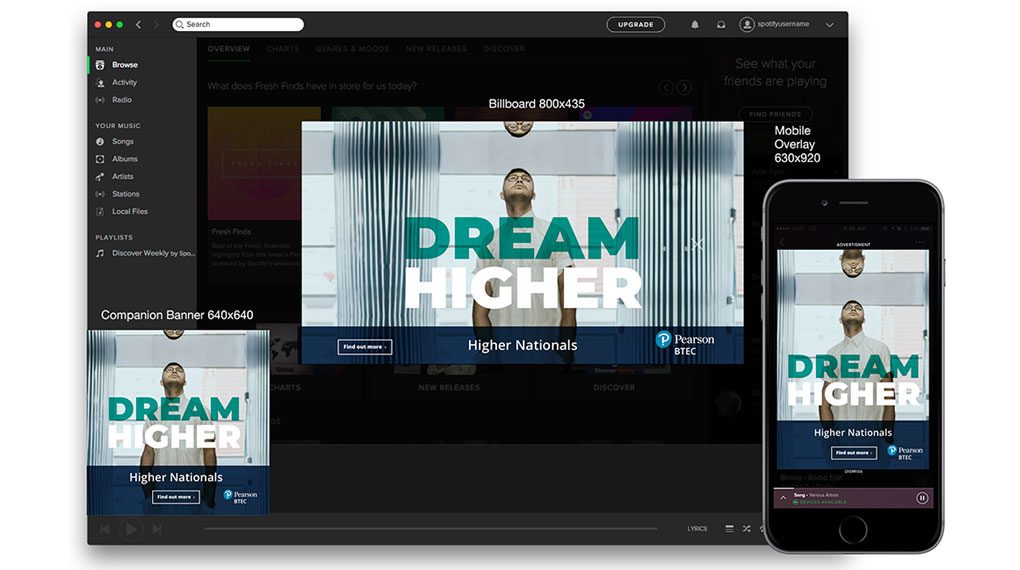Open the LYRICS button

[x=697, y=529]
